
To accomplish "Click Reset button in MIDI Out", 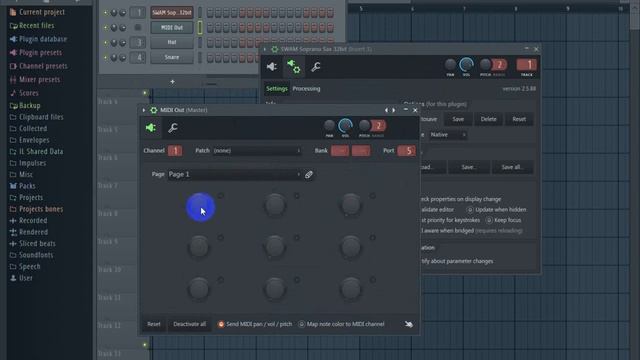I will (x=154, y=324).
